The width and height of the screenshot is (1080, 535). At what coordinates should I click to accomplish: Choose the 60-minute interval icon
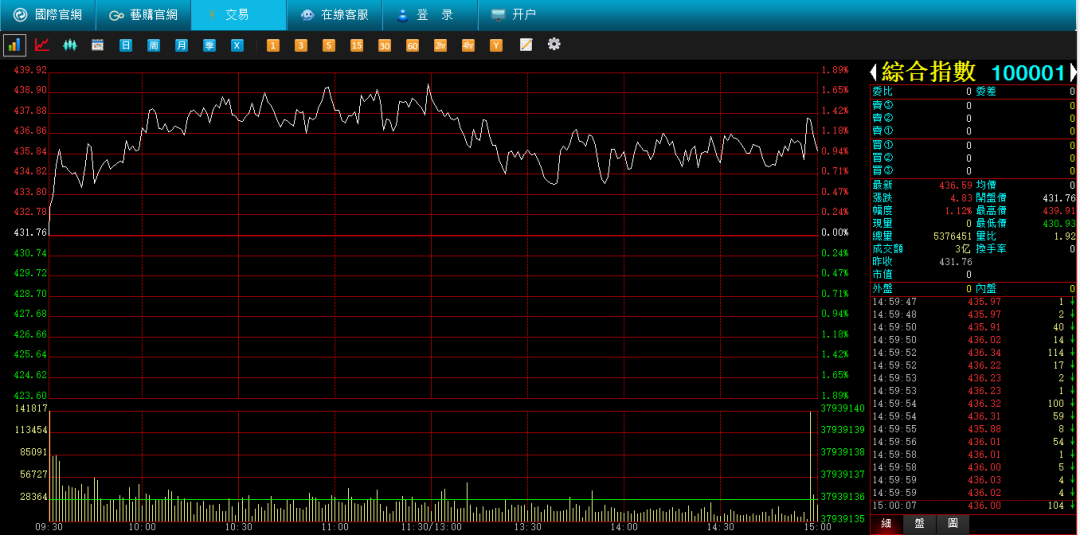click(413, 45)
